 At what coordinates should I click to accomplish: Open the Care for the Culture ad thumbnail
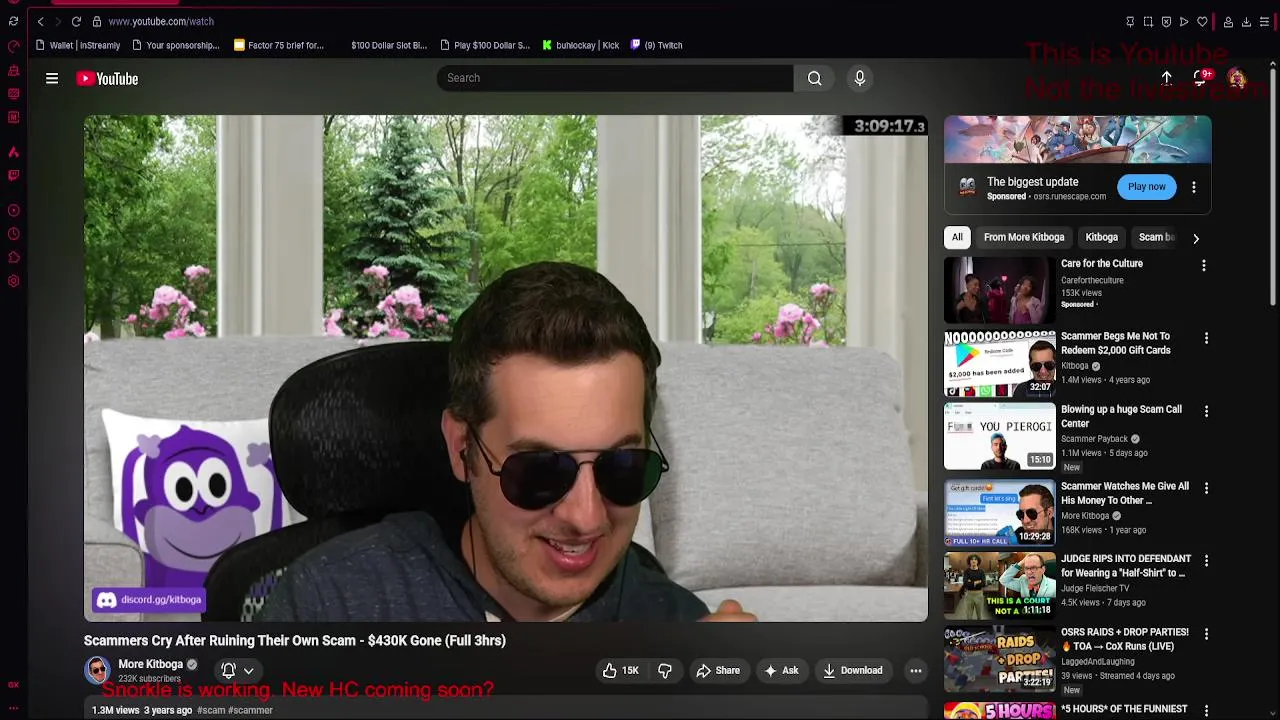click(1000, 290)
